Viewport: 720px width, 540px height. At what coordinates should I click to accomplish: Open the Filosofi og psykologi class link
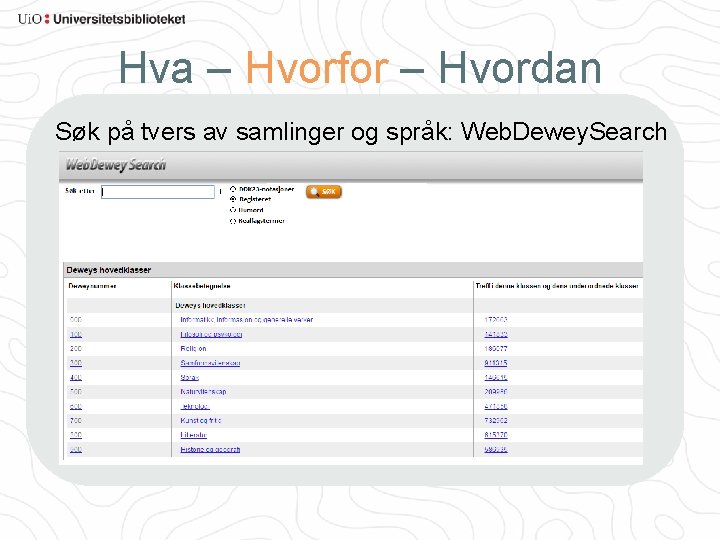(x=211, y=334)
